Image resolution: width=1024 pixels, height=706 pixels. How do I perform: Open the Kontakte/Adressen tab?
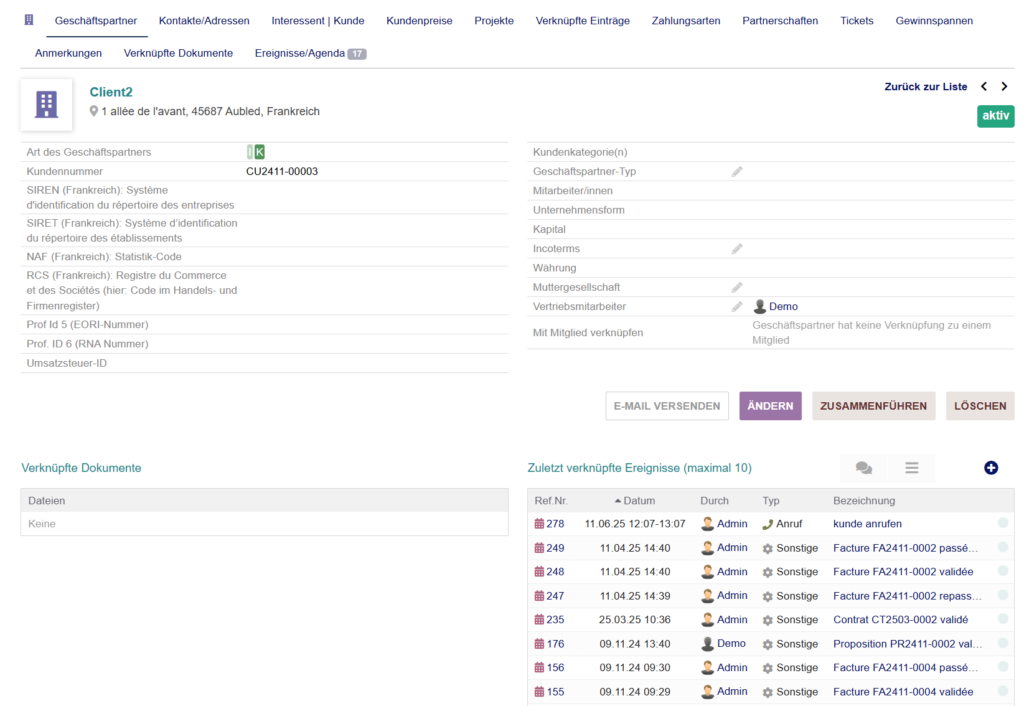(x=204, y=21)
